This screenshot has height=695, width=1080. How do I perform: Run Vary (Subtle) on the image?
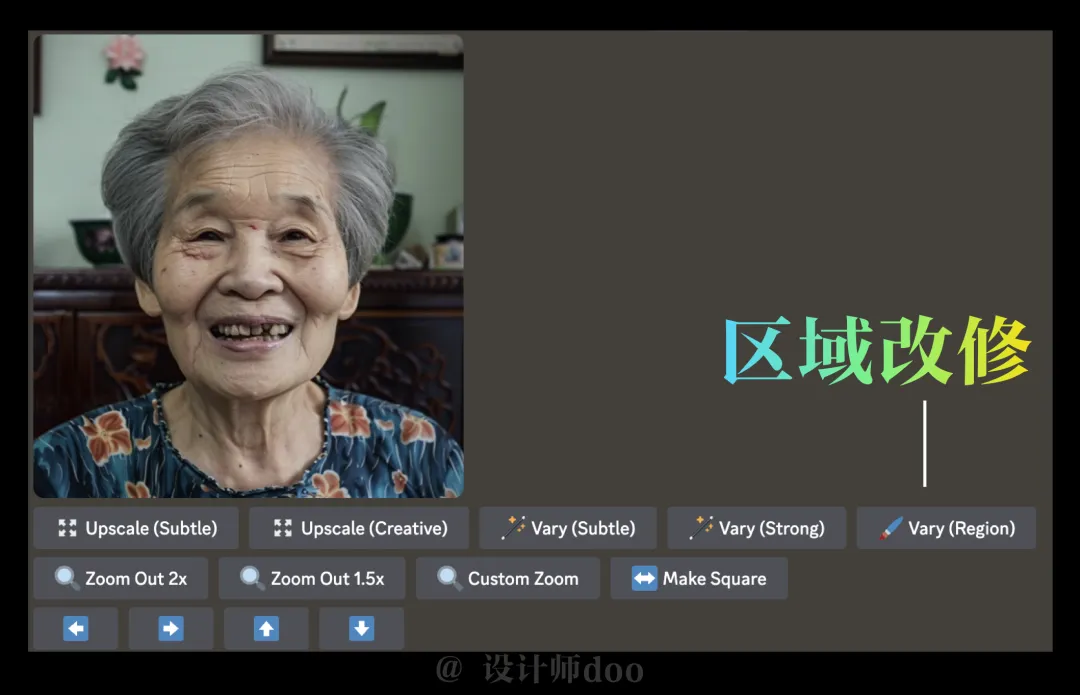[568, 528]
